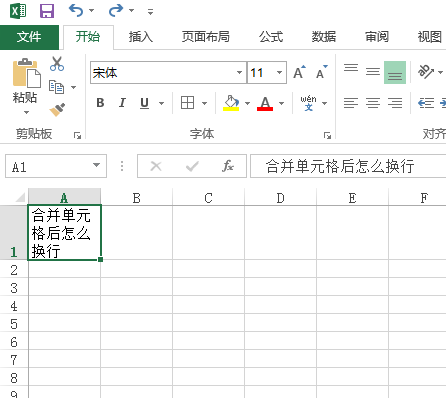This screenshot has height=398, width=446.
Task: Decrease the font size
Action: (x=322, y=72)
